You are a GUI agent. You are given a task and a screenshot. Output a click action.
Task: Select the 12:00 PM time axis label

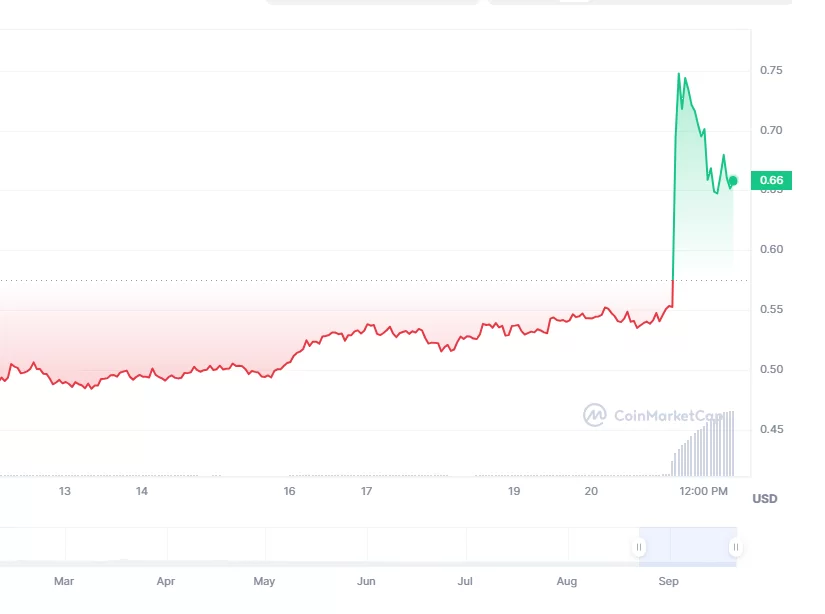702,491
